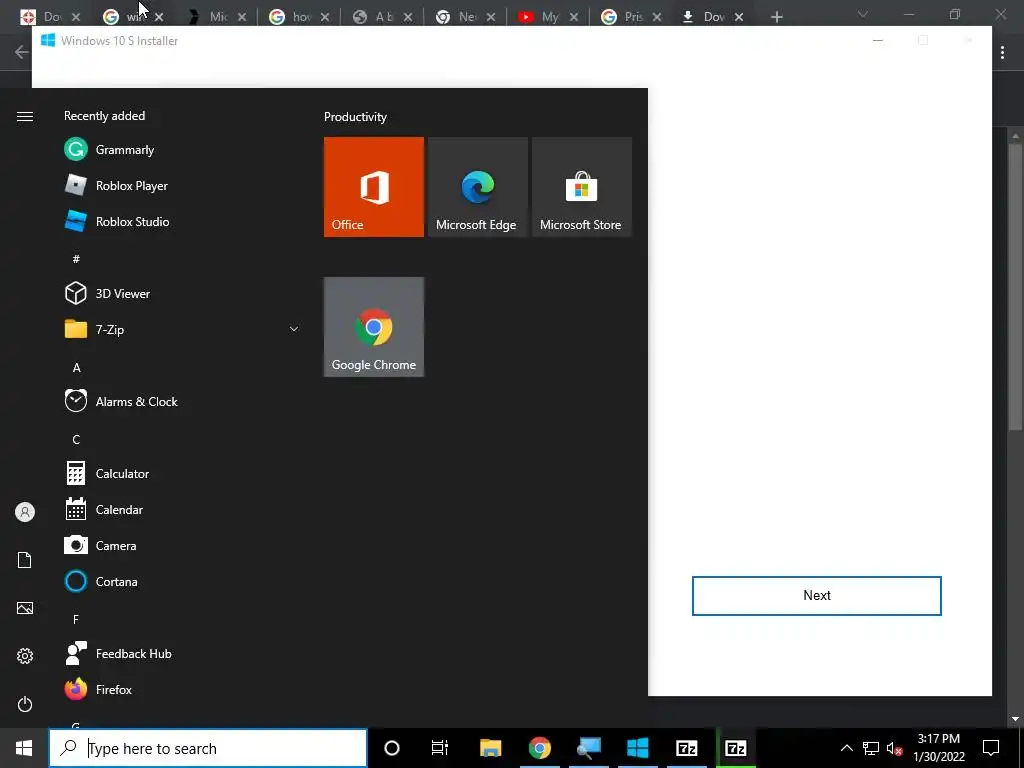
Task: Click Chrome's back arrow button
Action: coord(21,52)
